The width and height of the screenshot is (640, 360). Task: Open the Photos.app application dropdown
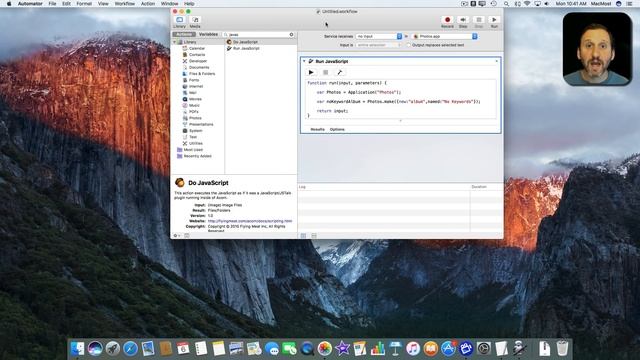[x=445, y=36]
